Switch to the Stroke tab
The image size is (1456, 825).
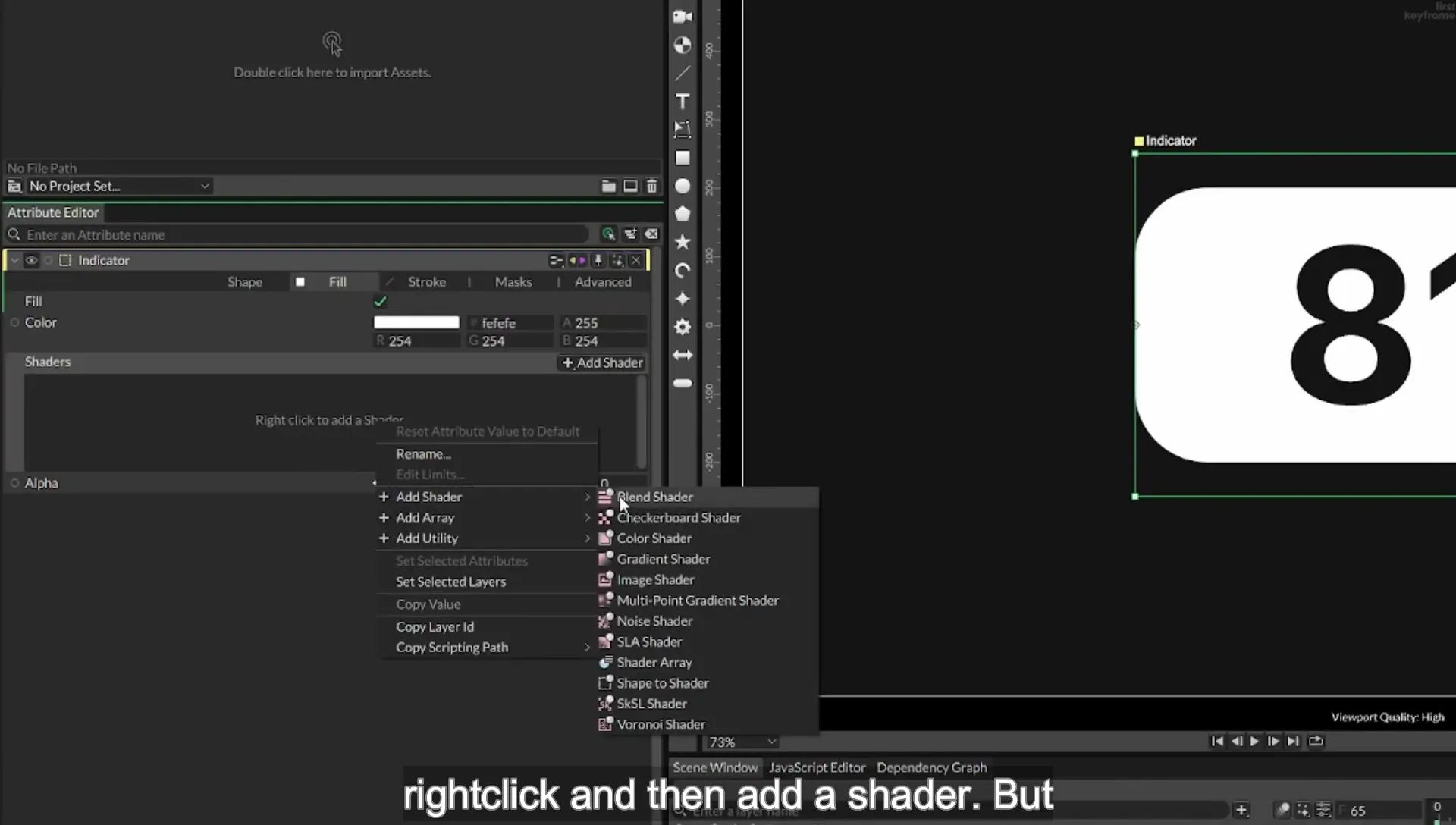coord(427,282)
